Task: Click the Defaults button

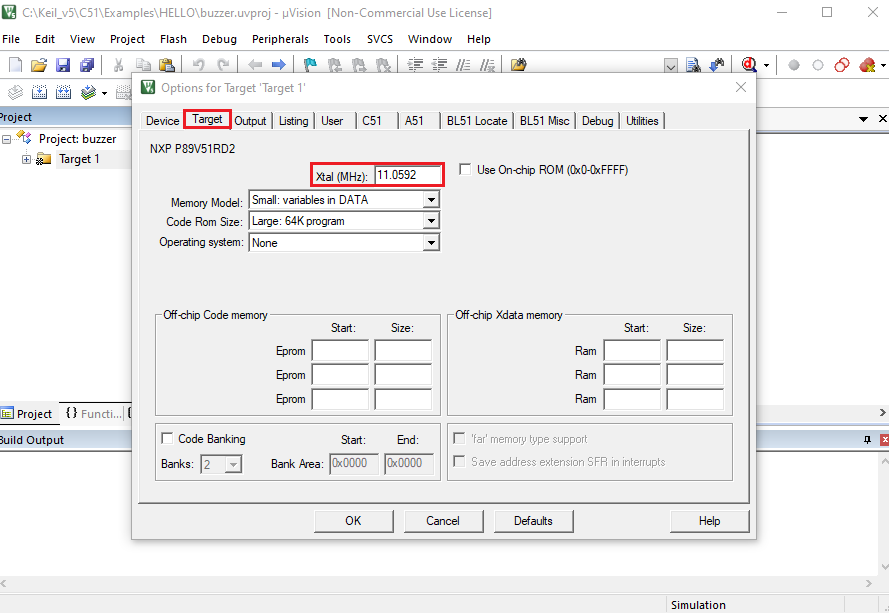Action: pyautogui.click(x=533, y=521)
